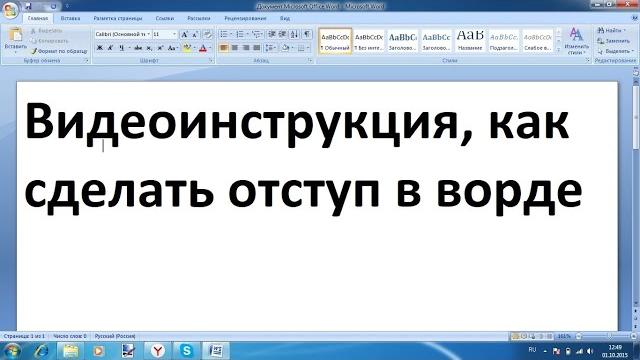
Task: Switch to the Вставка tab
Action: pyautogui.click(x=70, y=18)
